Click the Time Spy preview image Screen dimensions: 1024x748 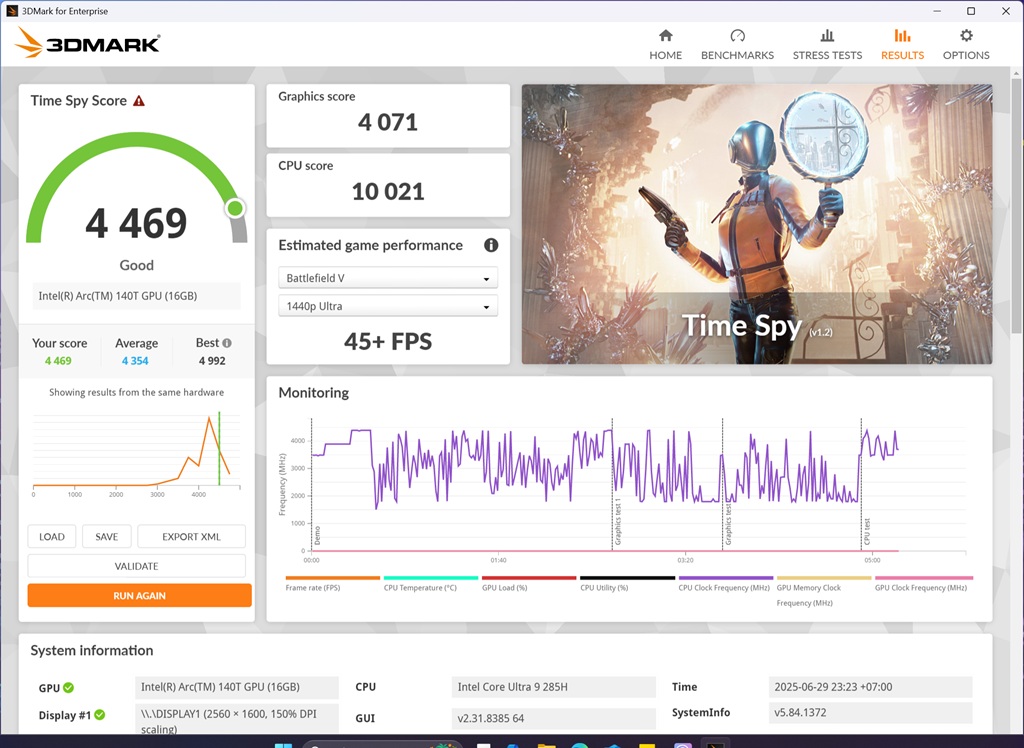pyautogui.click(x=757, y=224)
